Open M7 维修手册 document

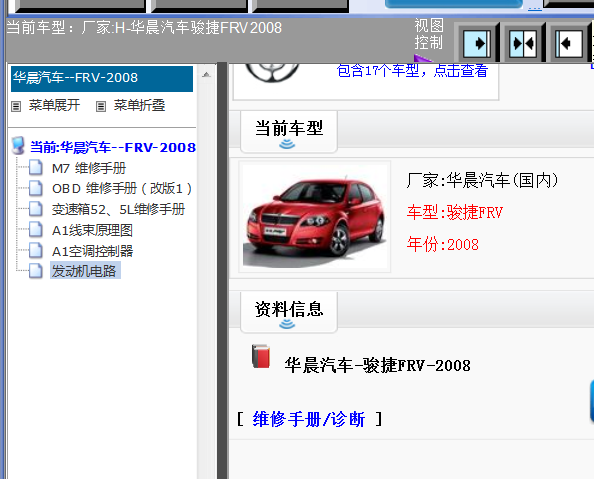(89, 168)
